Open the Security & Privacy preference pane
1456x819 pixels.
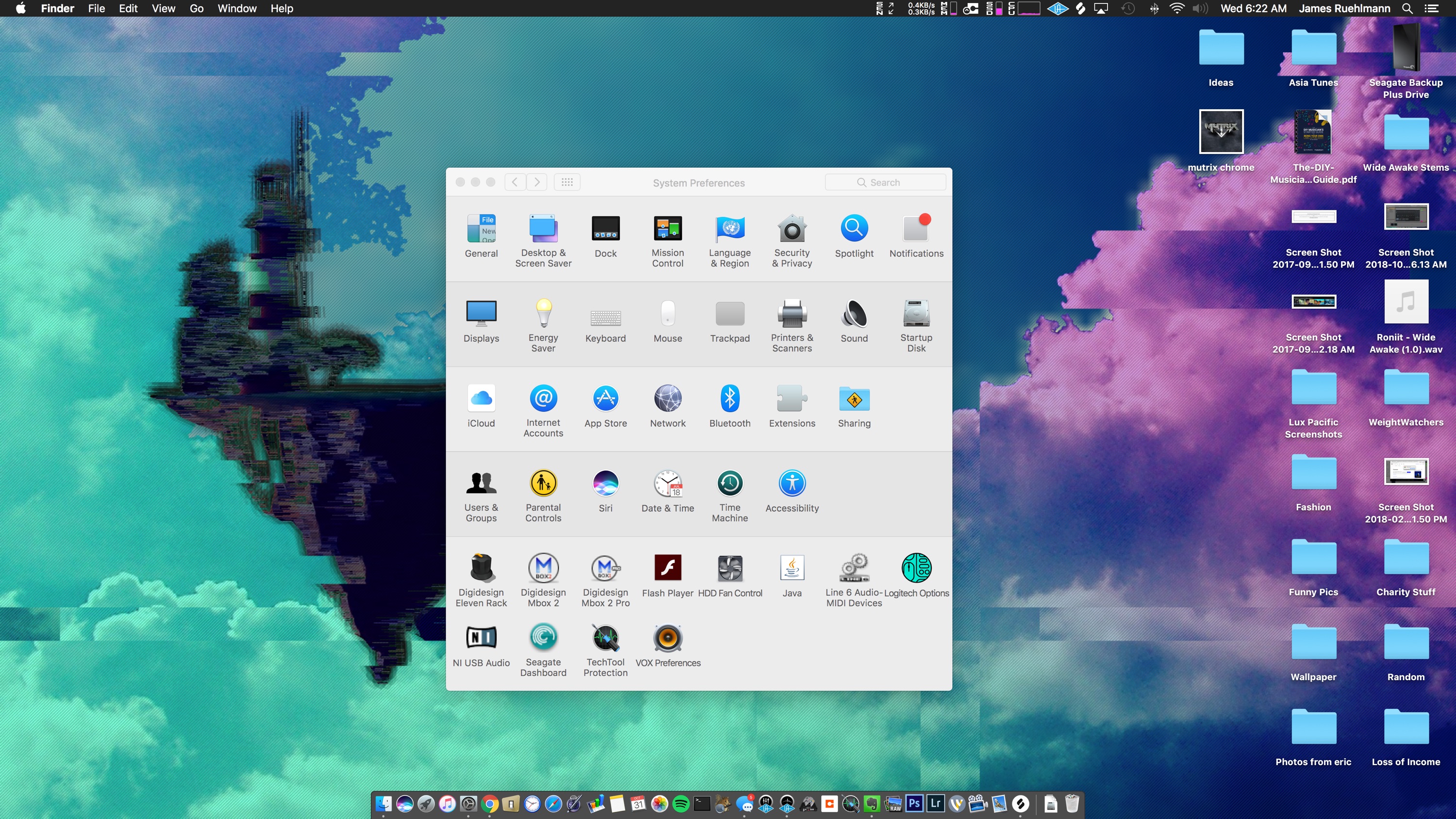pos(792,230)
